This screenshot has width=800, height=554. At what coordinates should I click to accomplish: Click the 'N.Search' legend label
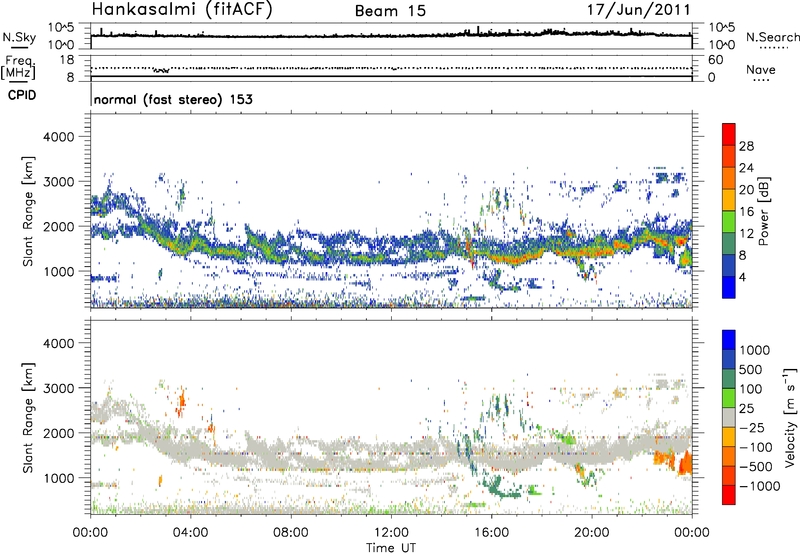click(x=773, y=37)
